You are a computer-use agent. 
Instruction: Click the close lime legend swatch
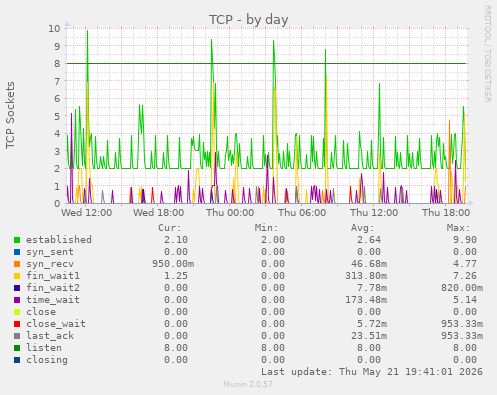click(17, 312)
